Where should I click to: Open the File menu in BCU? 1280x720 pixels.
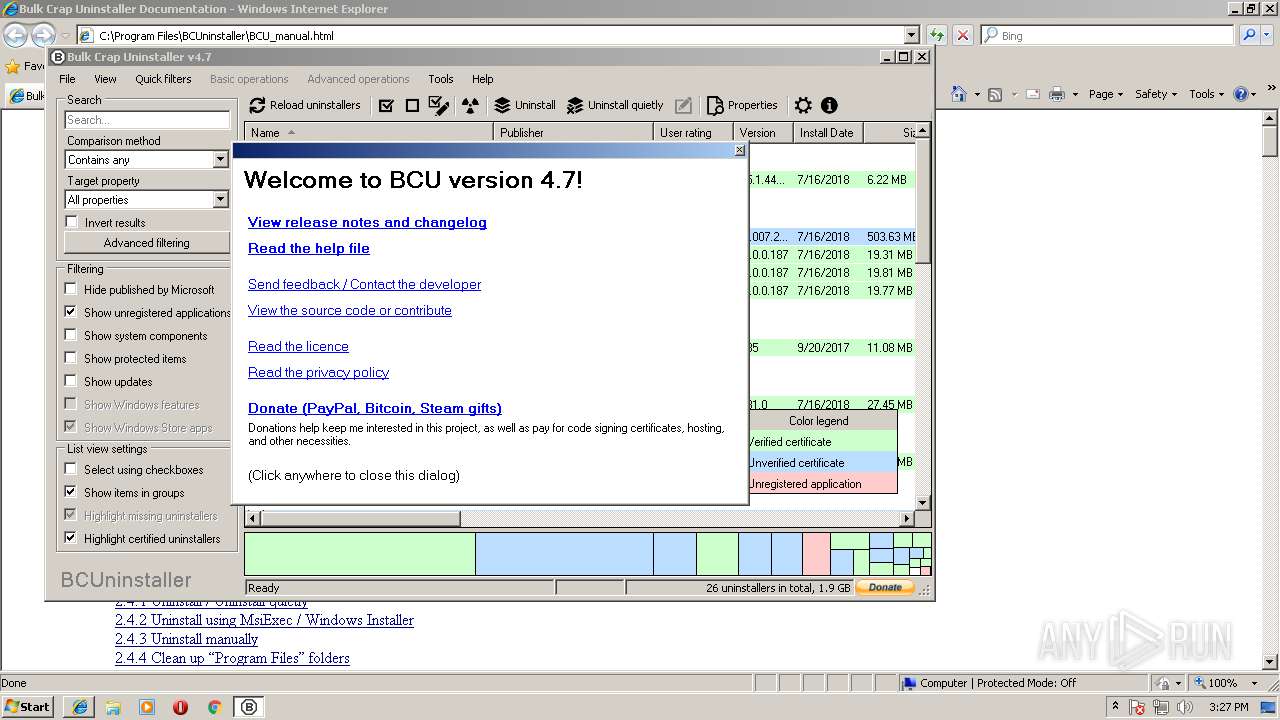(67, 79)
